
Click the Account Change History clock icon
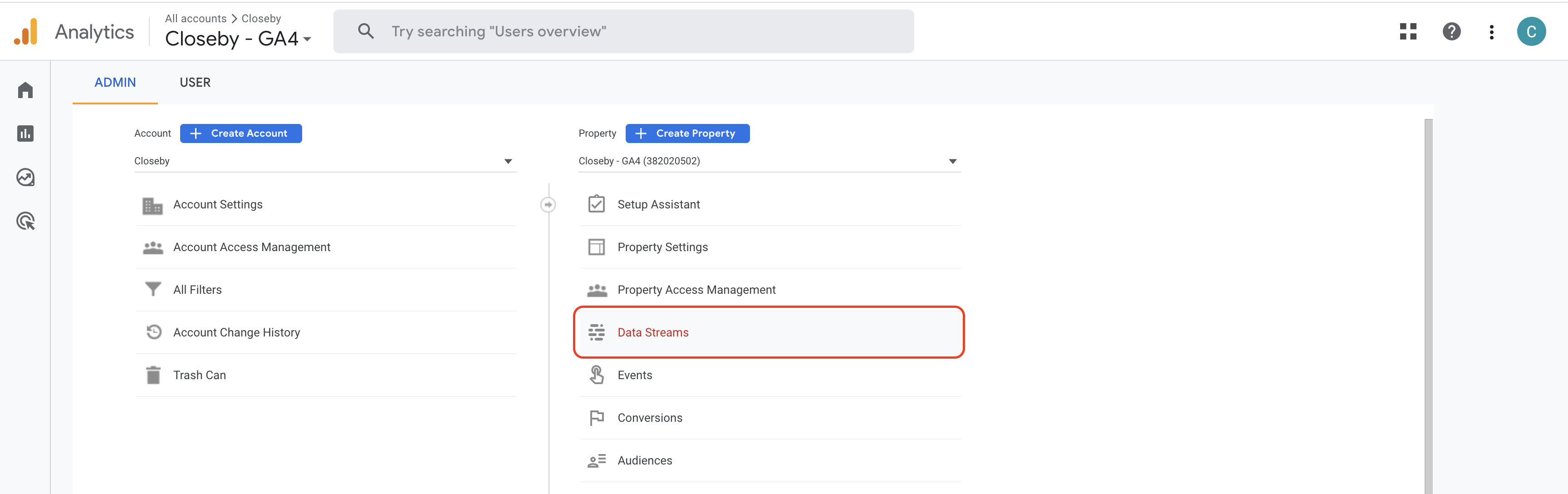pos(153,332)
